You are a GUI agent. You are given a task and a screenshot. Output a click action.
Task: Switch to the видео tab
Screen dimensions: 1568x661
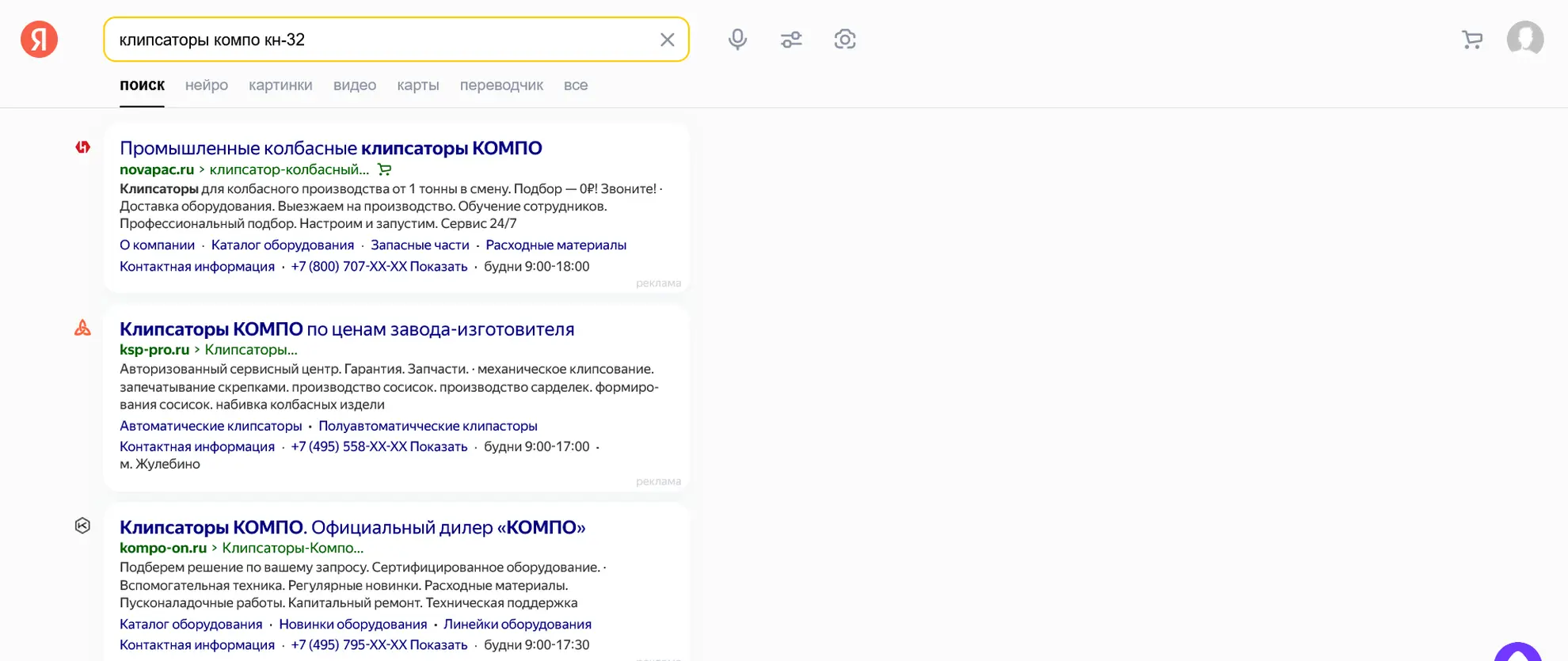coord(354,85)
